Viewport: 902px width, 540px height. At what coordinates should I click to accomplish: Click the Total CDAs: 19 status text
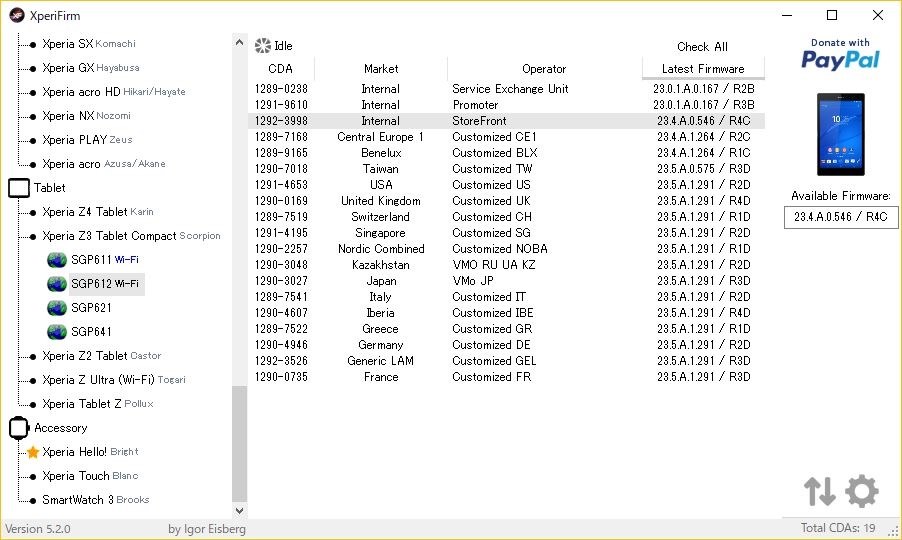(x=838, y=528)
